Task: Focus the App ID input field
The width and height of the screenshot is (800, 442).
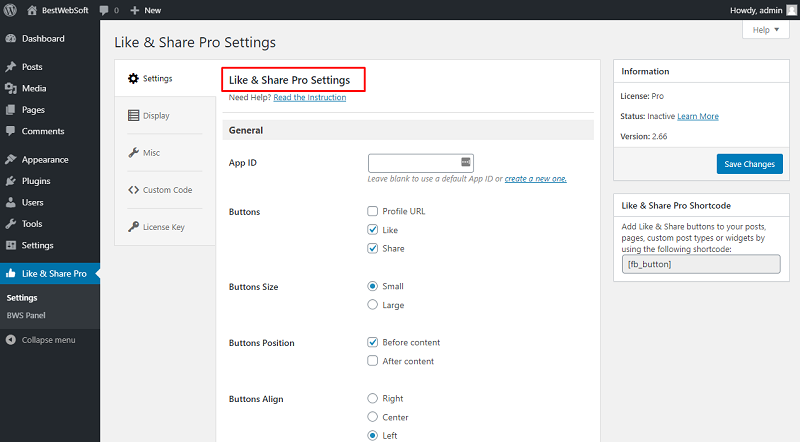Action: coord(420,163)
